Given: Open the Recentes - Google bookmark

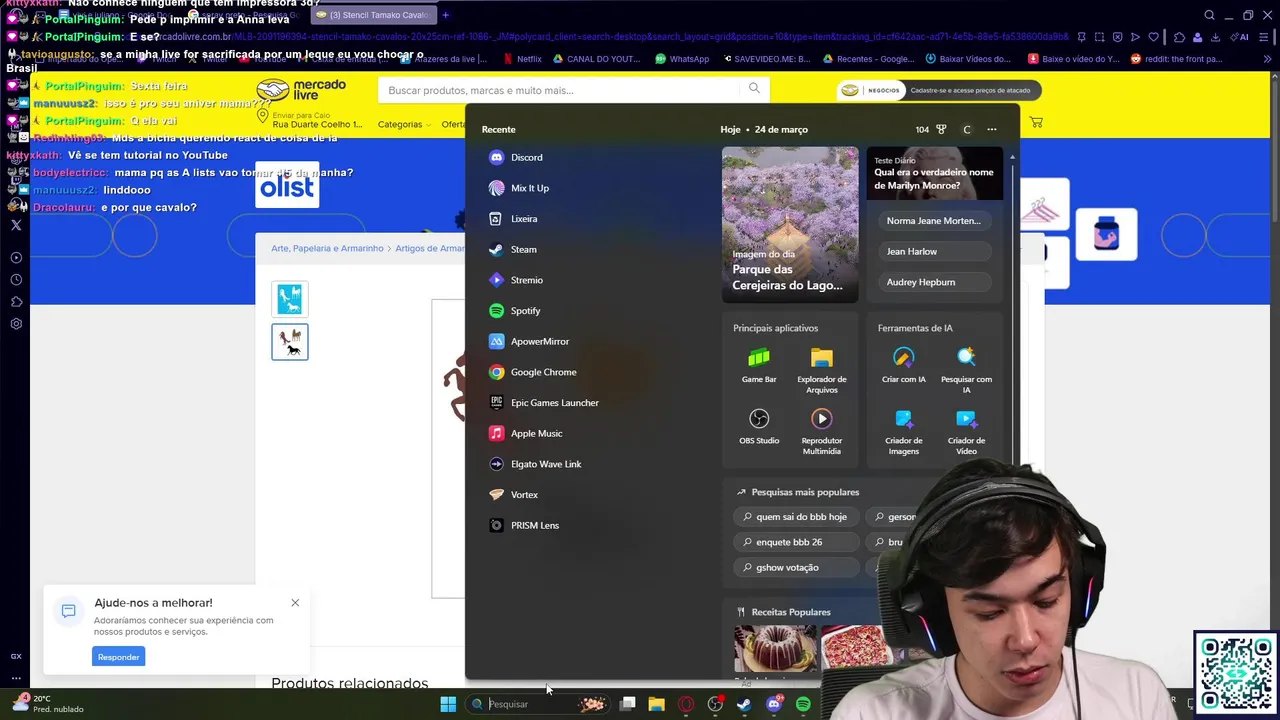Looking at the screenshot, I should pyautogui.click(x=868, y=59).
